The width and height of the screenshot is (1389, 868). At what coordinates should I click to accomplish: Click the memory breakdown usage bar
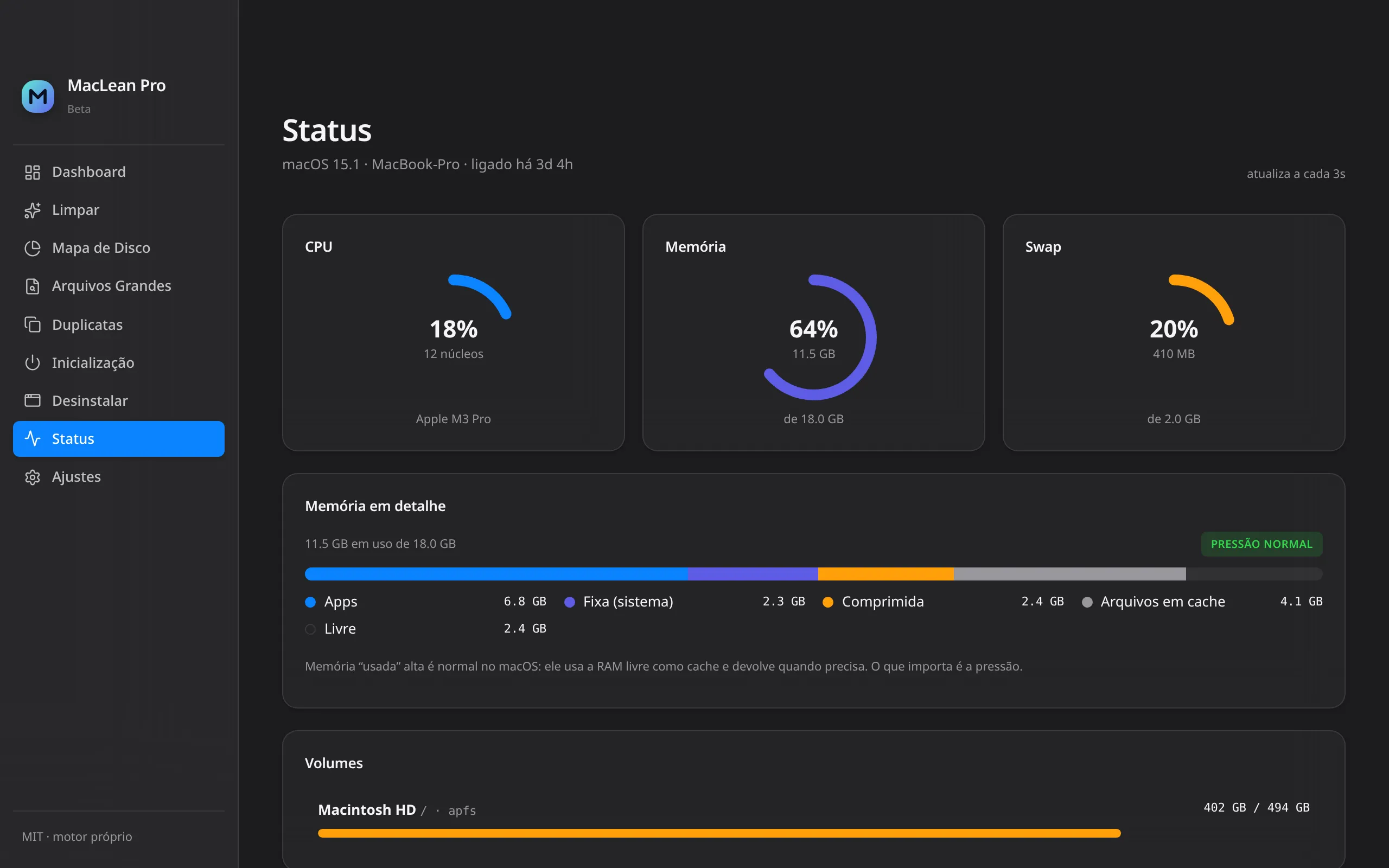click(813, 573)
